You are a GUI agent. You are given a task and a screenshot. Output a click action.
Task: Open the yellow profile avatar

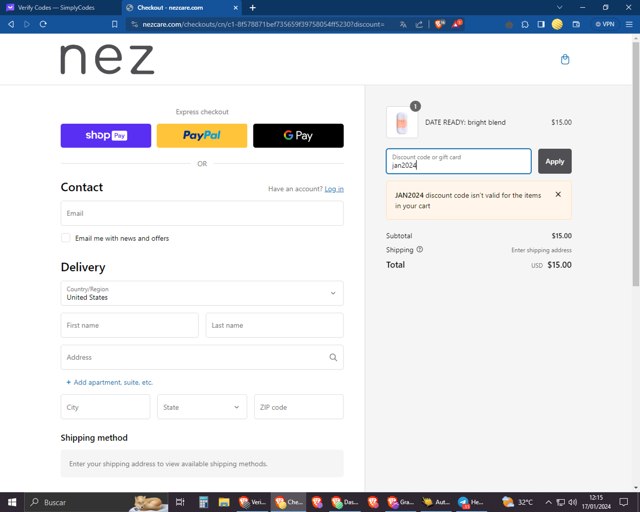click(x=557, y=24)
